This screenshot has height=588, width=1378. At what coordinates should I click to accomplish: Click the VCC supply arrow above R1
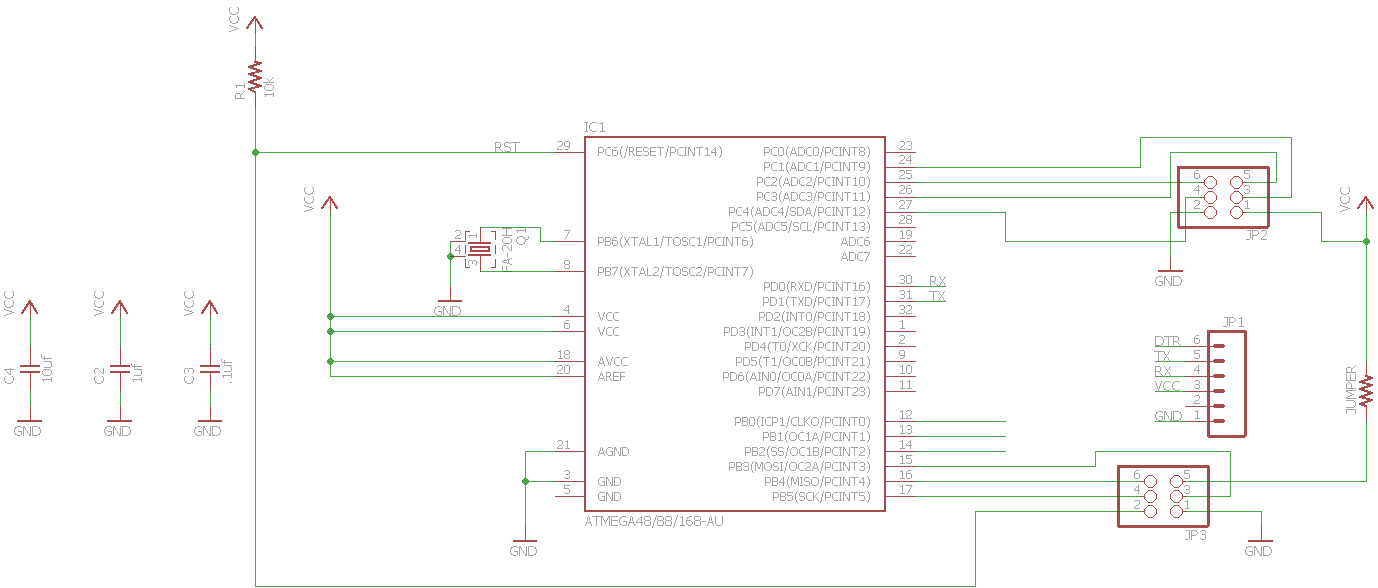coord(255,24)
